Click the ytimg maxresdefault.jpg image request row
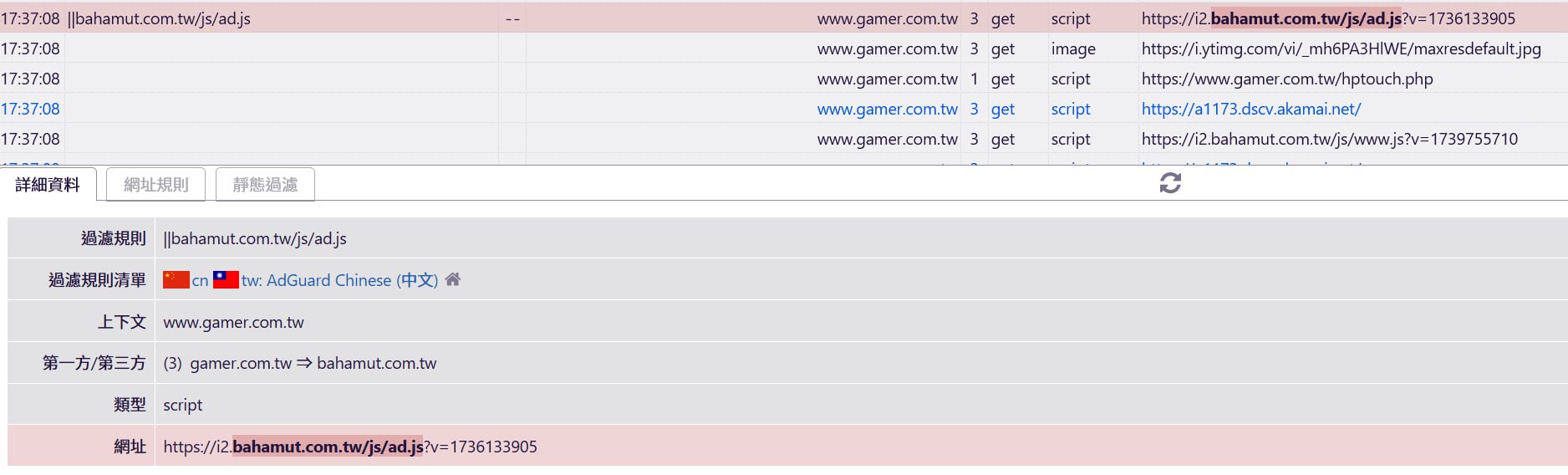Screen dimensions: 1568x475 pyautogui.click(x=1341, y=49)
